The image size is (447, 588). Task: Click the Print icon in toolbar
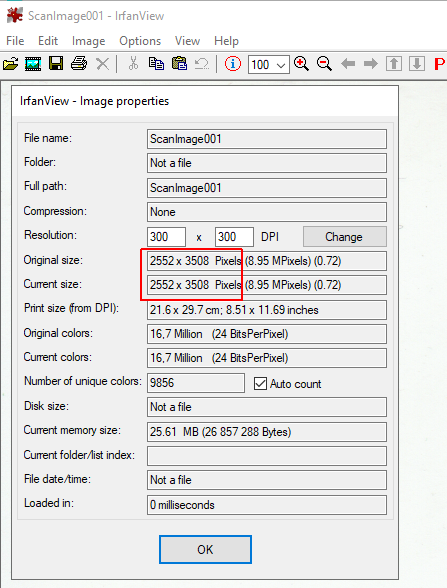point(79,64)
